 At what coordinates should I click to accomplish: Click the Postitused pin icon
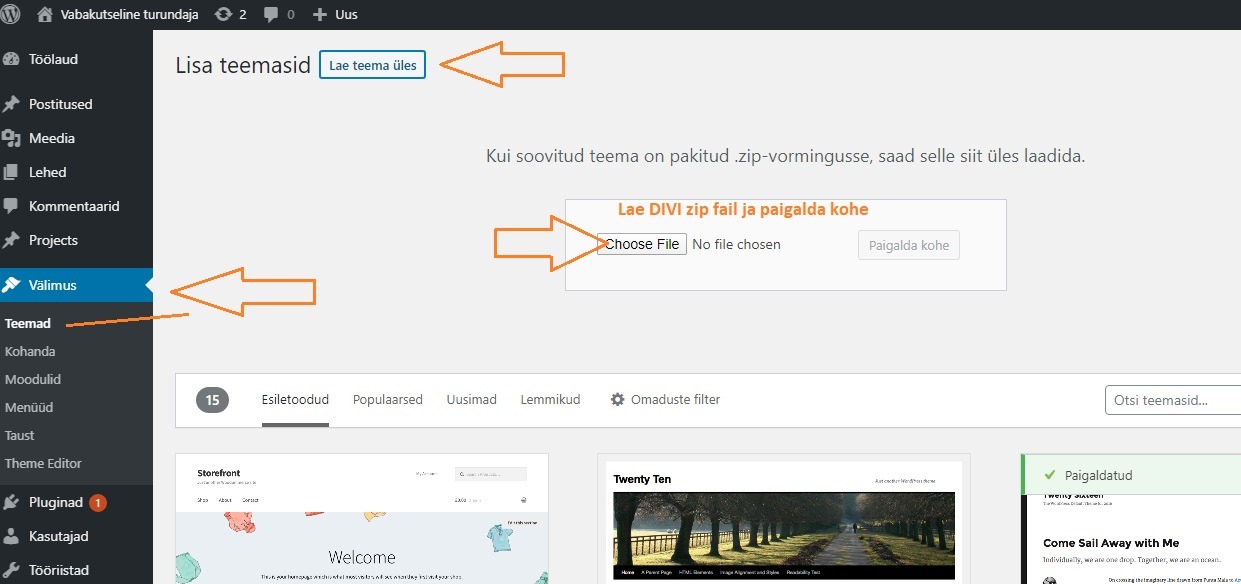click(x=12, y=104)
